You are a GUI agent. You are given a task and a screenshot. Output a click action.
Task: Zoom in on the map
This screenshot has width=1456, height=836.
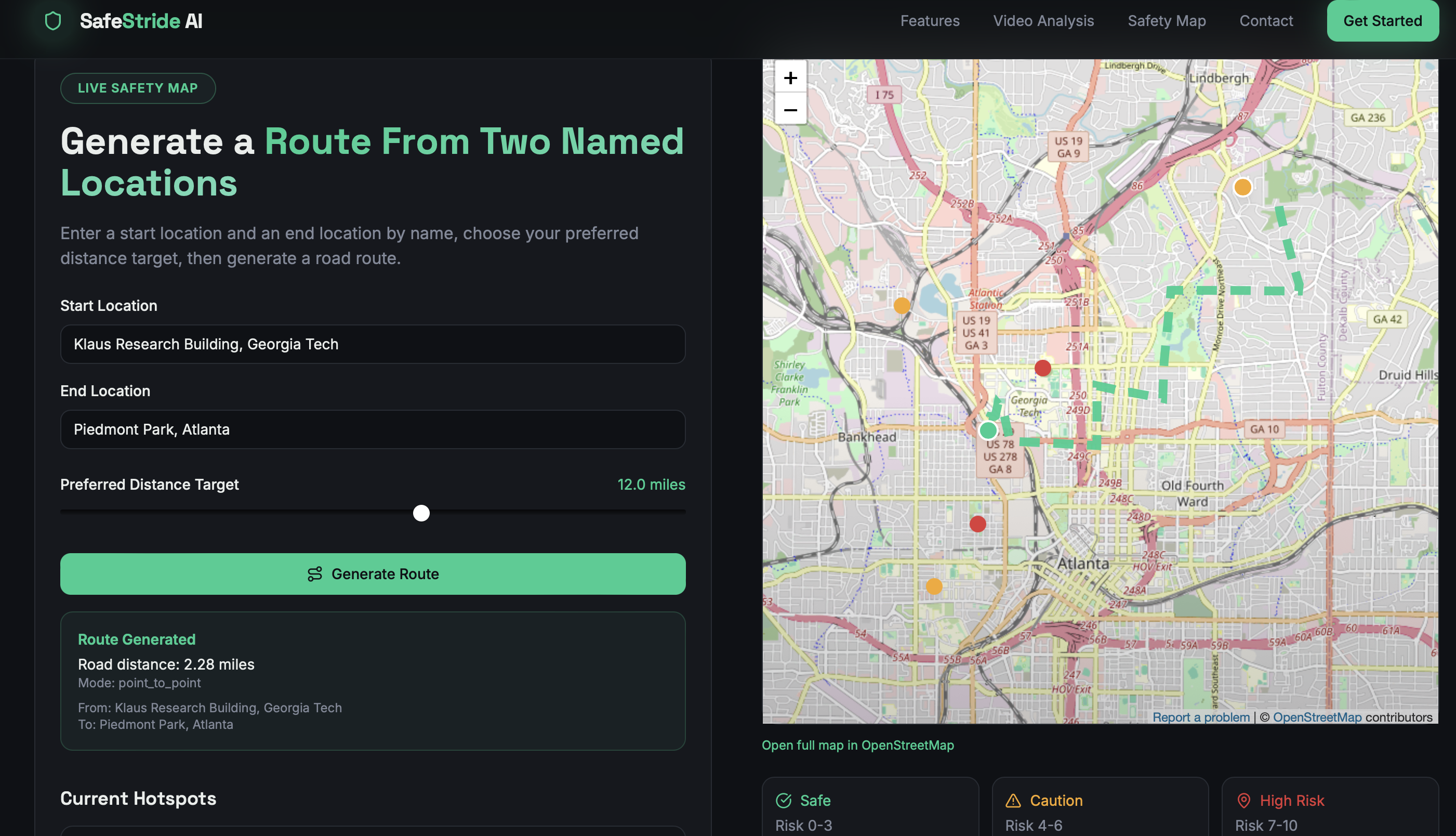pyautogui.click(x=790, y=77)
